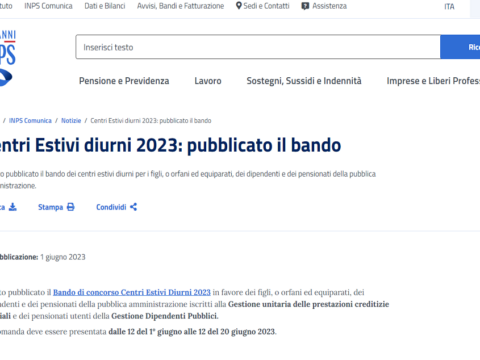Image resolution: width=480 pixels, height=360 pixels.
Task: Click the Condividi share icon
Action: coord(133,207)
